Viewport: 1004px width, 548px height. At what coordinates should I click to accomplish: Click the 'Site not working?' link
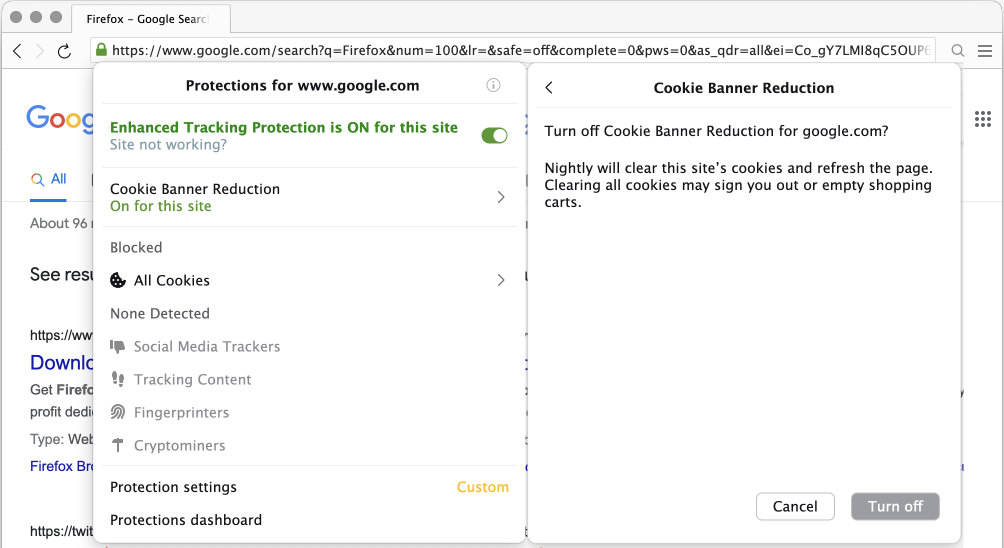pyautogui.click(x=168, y=145)
